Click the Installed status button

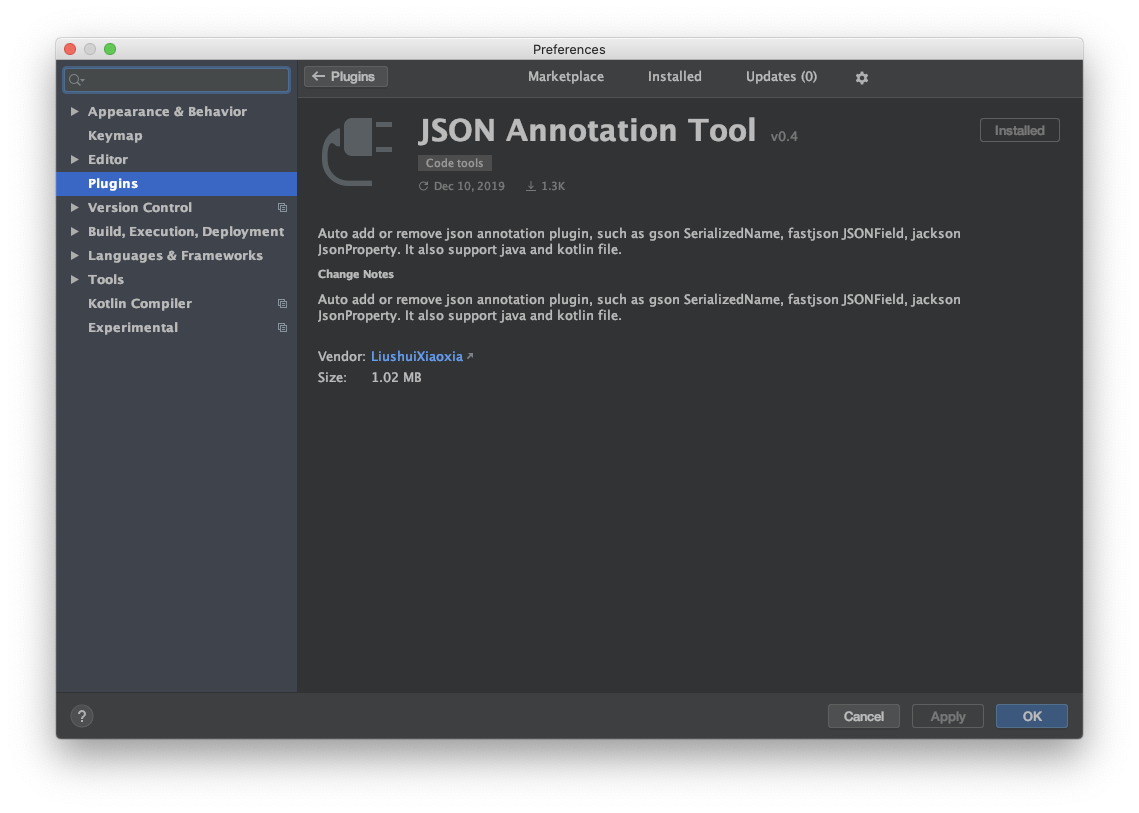(1020, 130)
